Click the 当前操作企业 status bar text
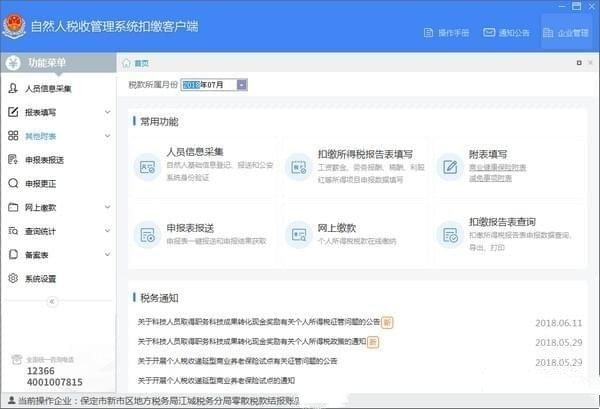The image size is (600, 409). click(x=159, y=401)
